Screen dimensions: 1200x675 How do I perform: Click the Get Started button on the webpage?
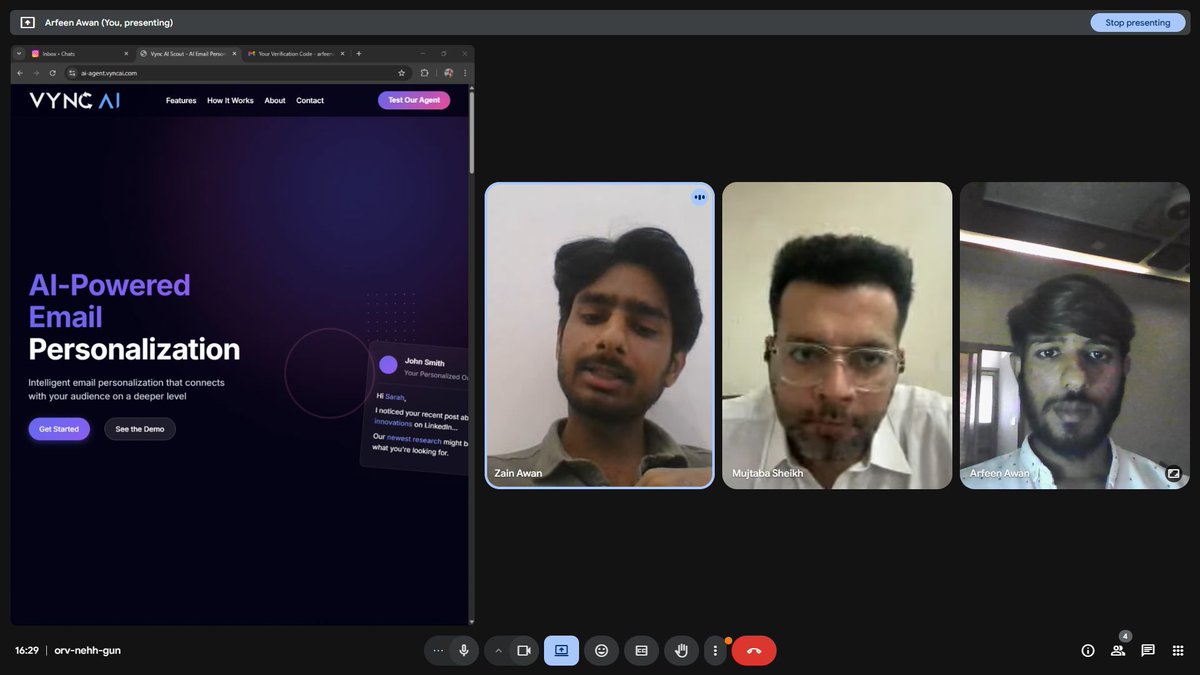58,428
